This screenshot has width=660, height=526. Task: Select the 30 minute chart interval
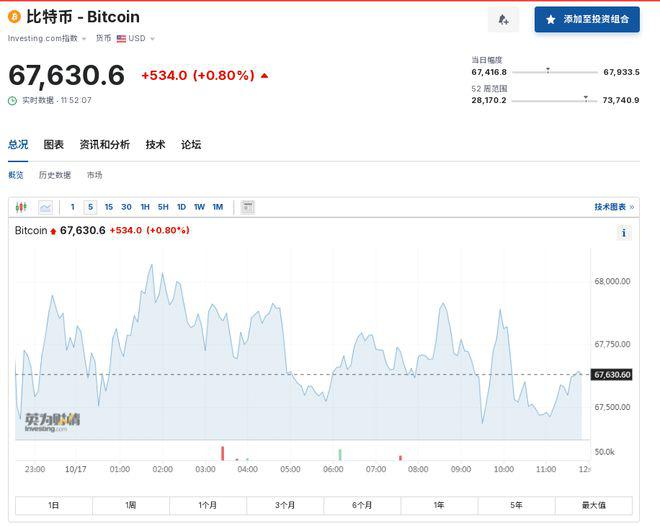pos(126,207)
